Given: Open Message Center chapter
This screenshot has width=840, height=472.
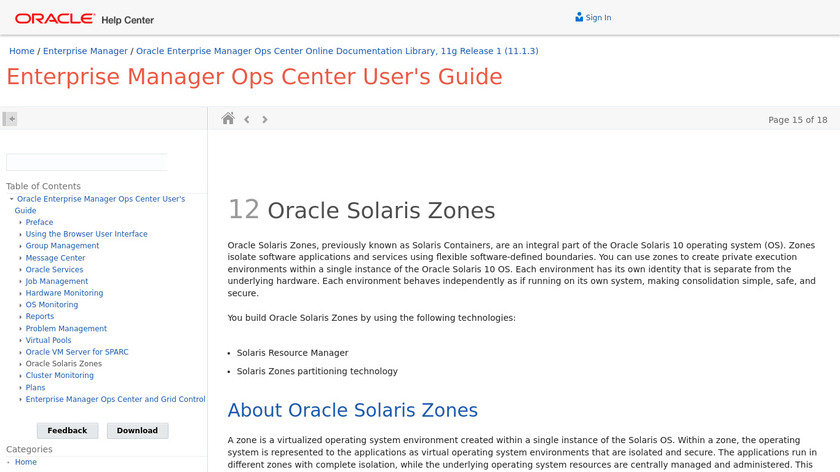Looking at the screenshot, I should (x=55, y=258).
